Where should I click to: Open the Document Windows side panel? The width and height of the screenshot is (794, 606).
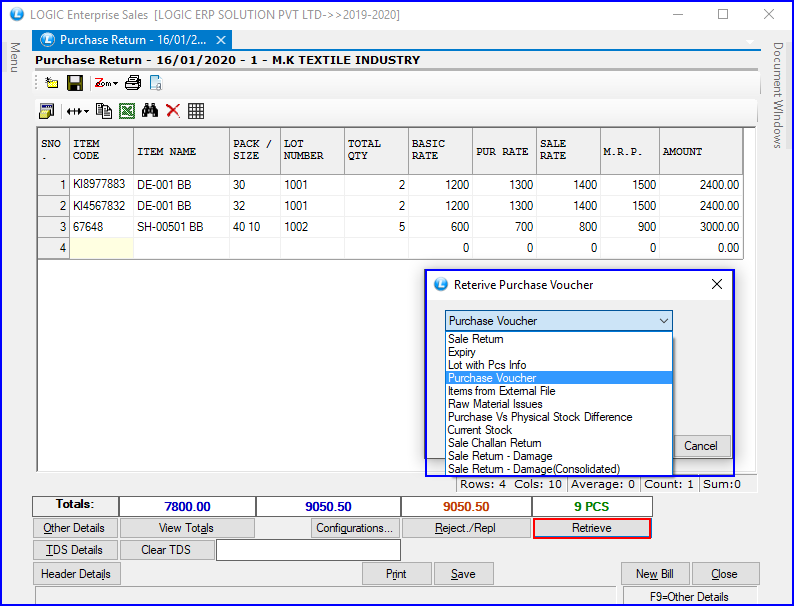[778, 95]
